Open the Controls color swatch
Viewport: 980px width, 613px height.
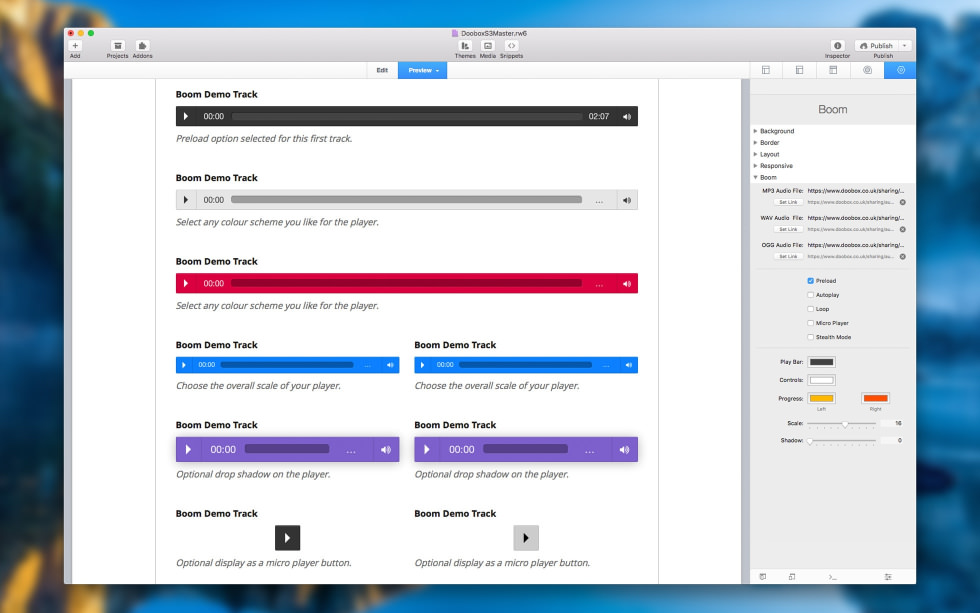(x=821, y=380)
